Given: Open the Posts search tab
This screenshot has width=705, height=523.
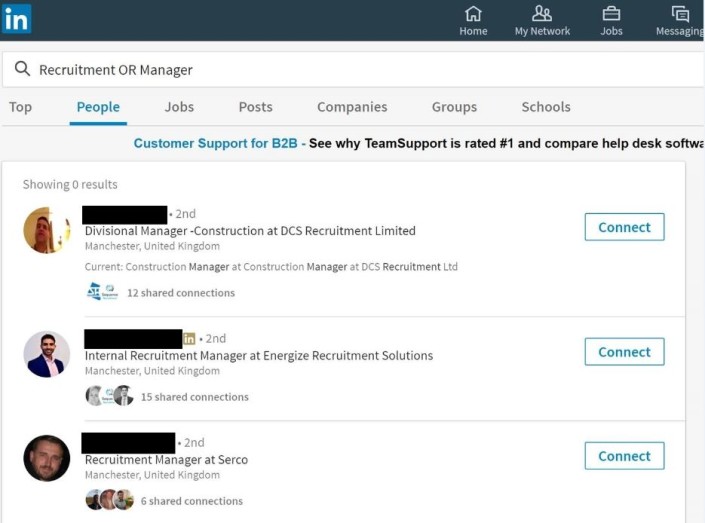Looking at the screenshot, I should (255, 107).
